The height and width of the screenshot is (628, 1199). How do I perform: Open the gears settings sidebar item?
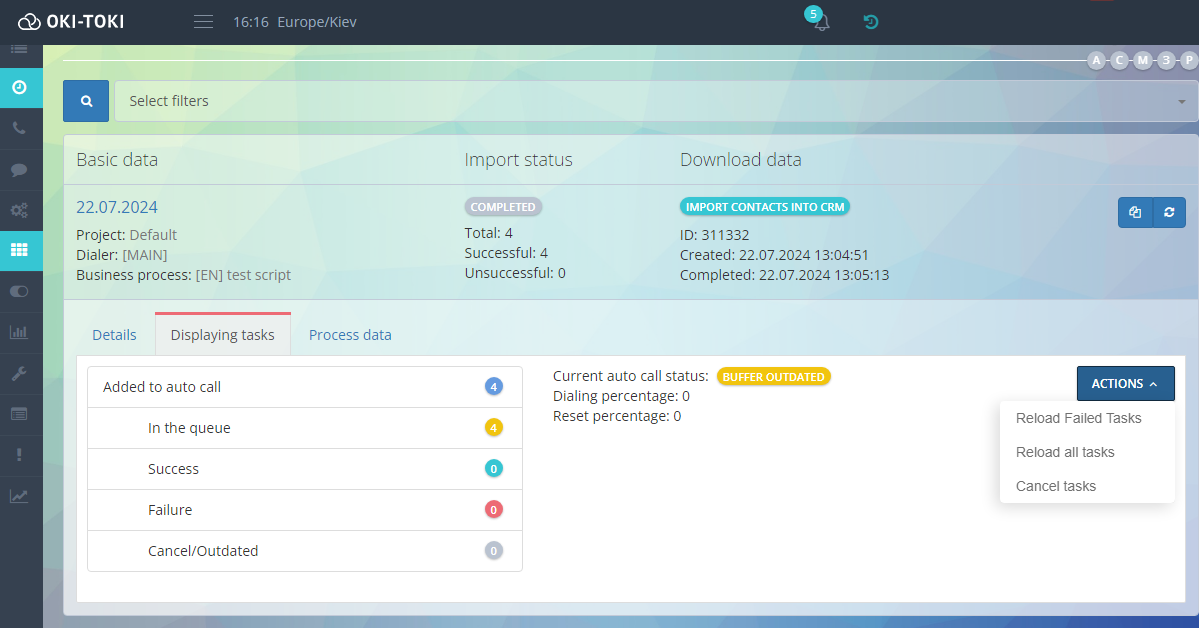tap(19, 211)
